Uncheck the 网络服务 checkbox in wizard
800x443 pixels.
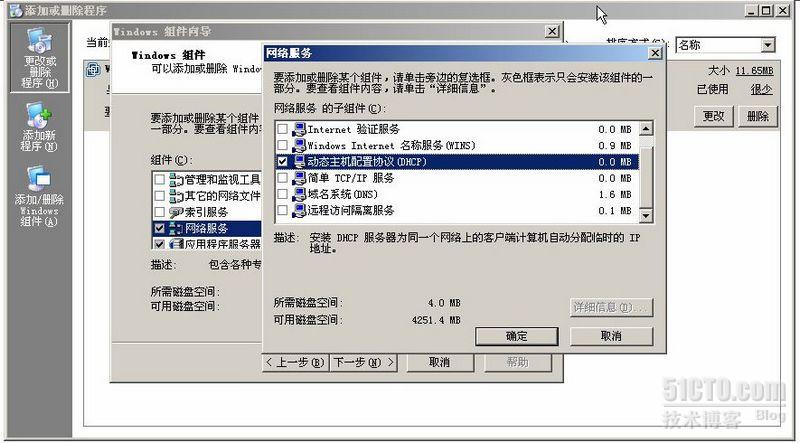pos(160,228)
